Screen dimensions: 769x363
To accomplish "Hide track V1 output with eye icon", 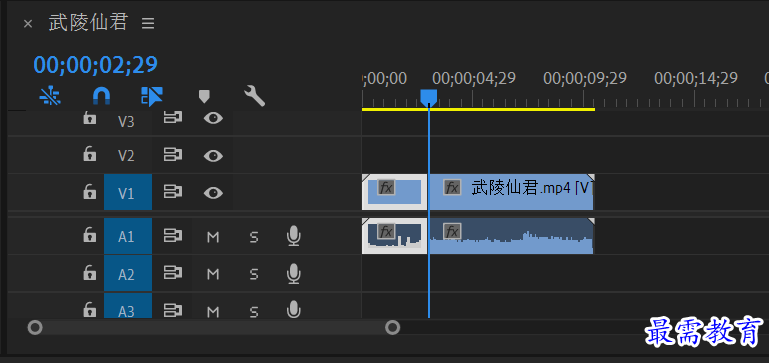I will tap(213, 193).
